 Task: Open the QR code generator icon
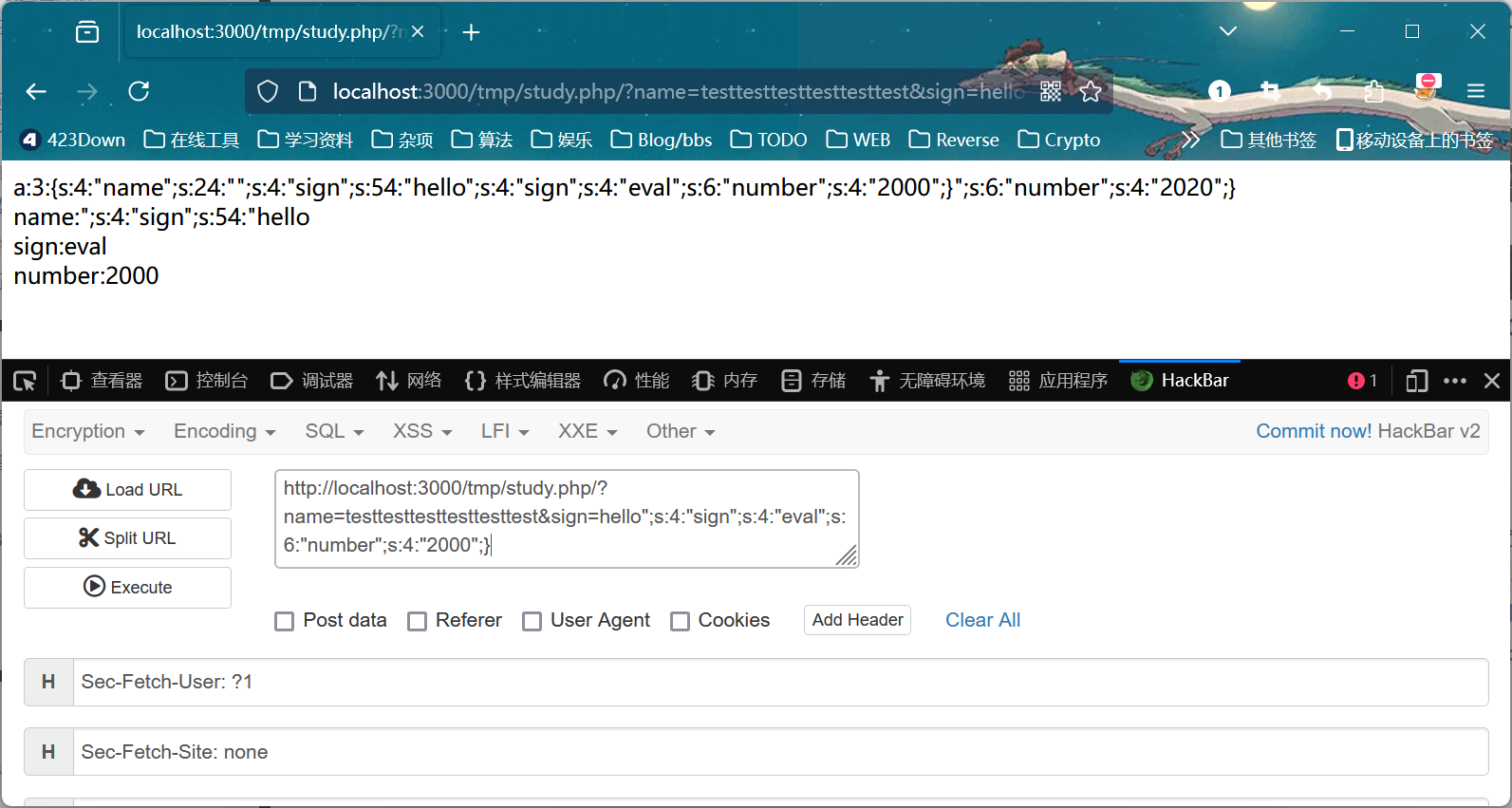1051,91
